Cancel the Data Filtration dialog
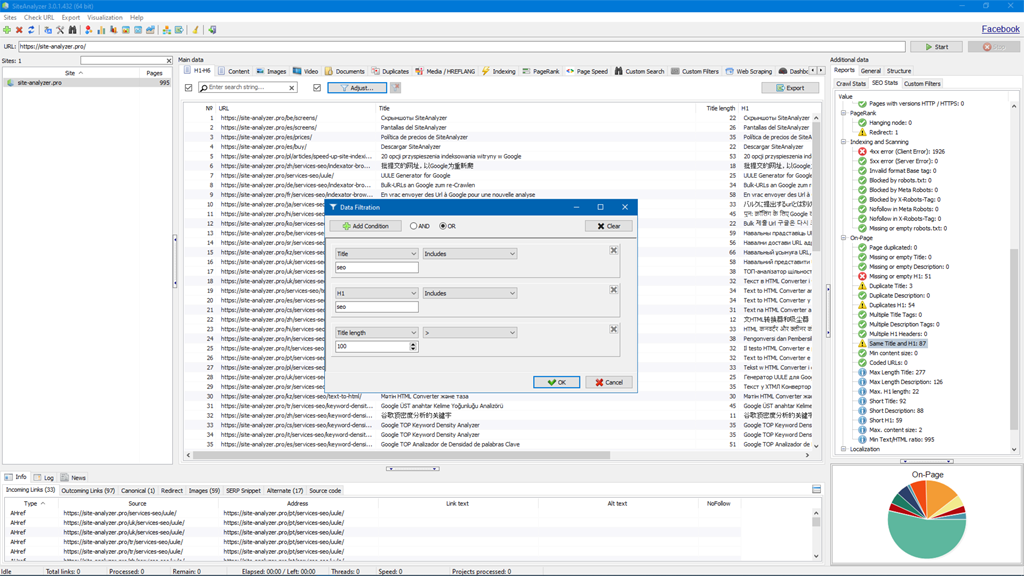This screenshot has width=1024, height=576. coord(609,382)
